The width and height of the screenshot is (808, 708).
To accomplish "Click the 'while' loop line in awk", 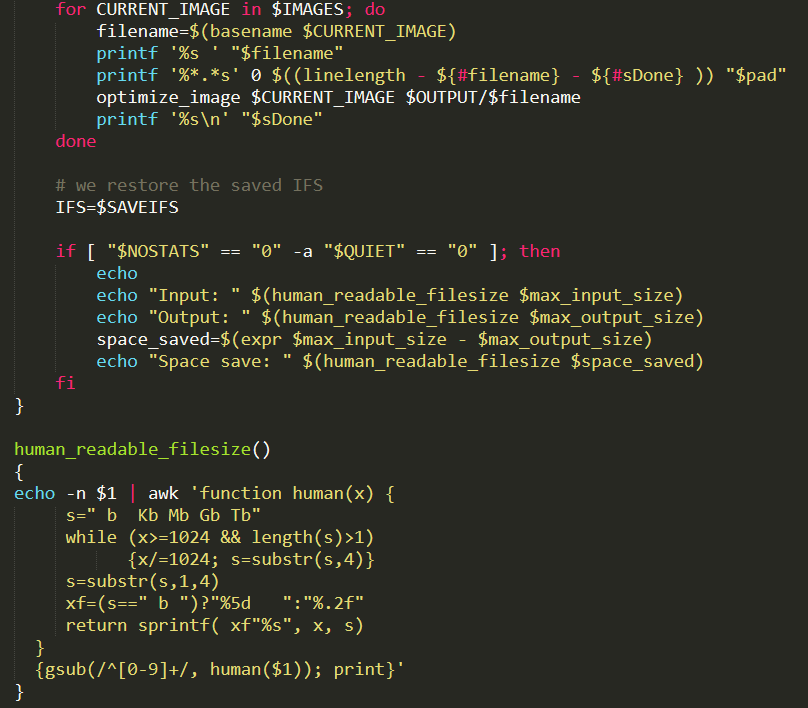I will (220, 537).
